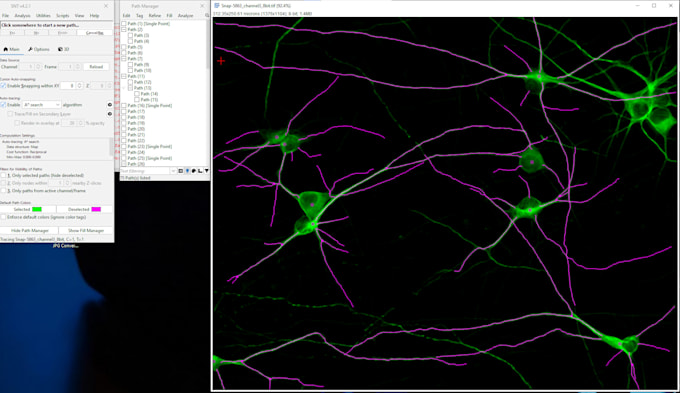
Task: Collapse the Path (2) tree node
Action: 124,29
